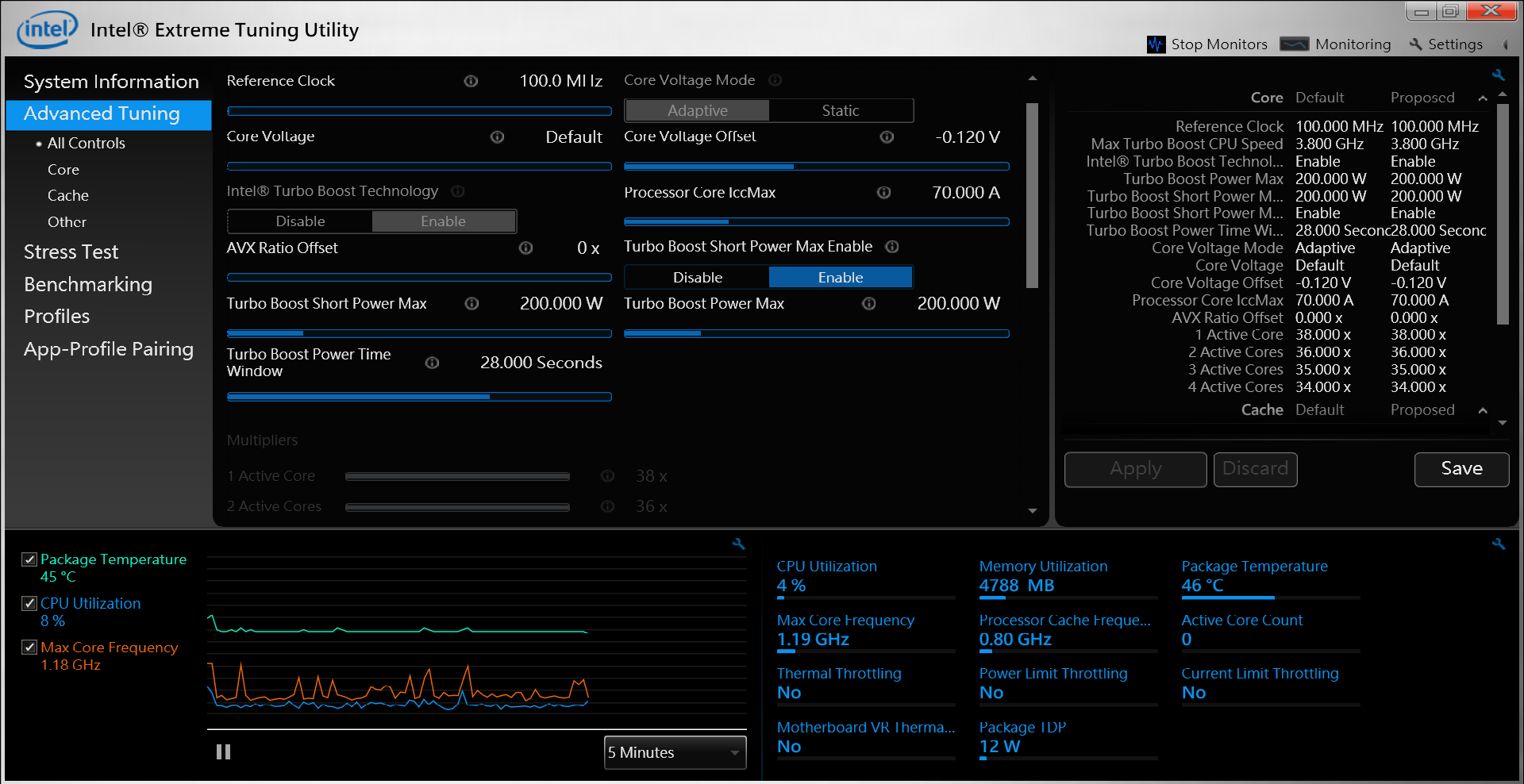The height and width of the screenshot is (784, 1524).
Task: Open Settings from the header
Action: pos(1445,44)
